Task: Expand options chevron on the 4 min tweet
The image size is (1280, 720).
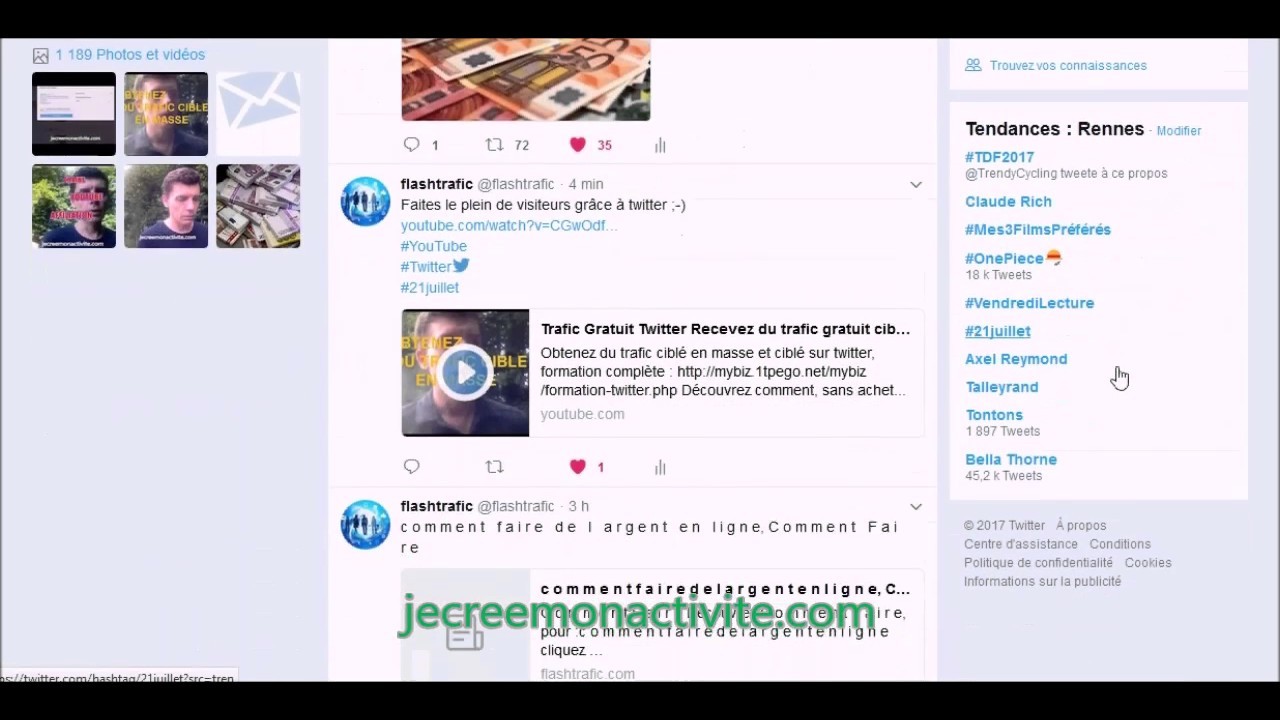Action: tap(915, 185)
